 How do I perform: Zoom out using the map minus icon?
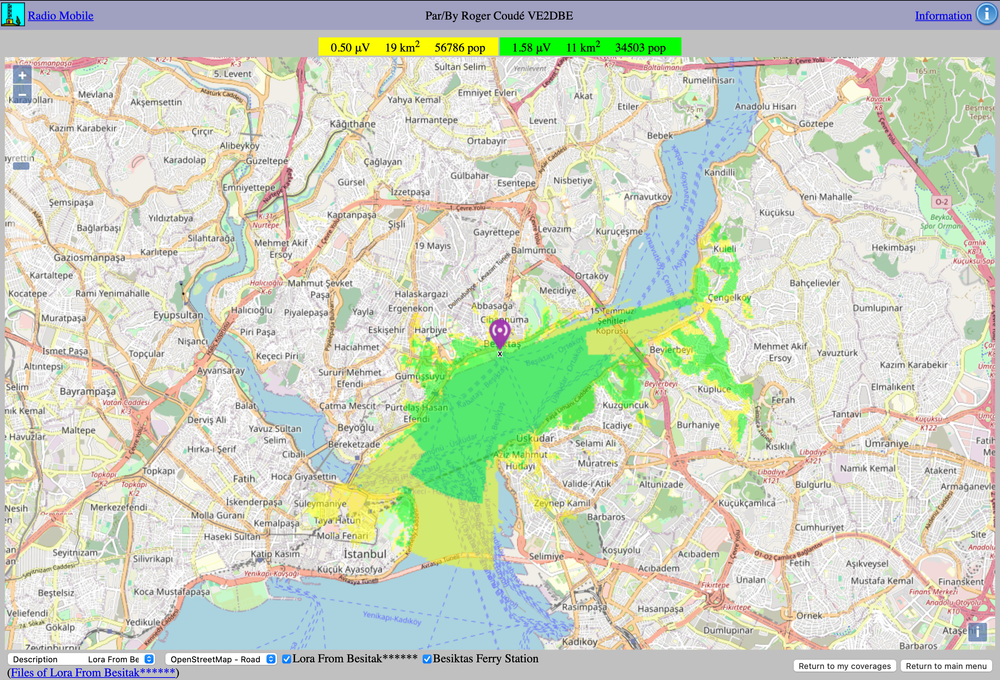(21, 94)
